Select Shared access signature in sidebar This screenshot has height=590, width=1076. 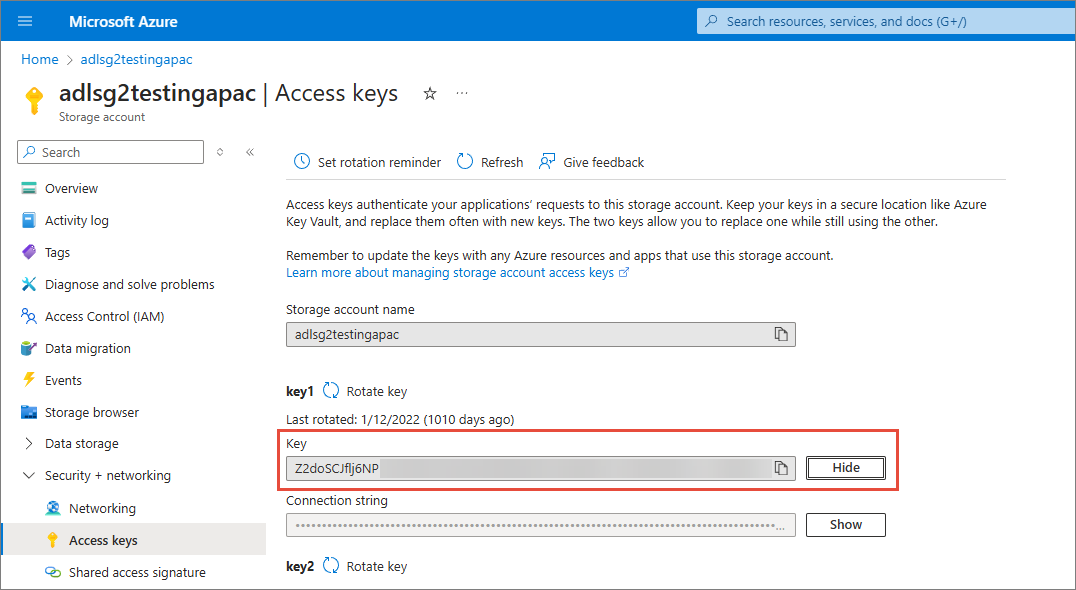(x=137, y=571)
